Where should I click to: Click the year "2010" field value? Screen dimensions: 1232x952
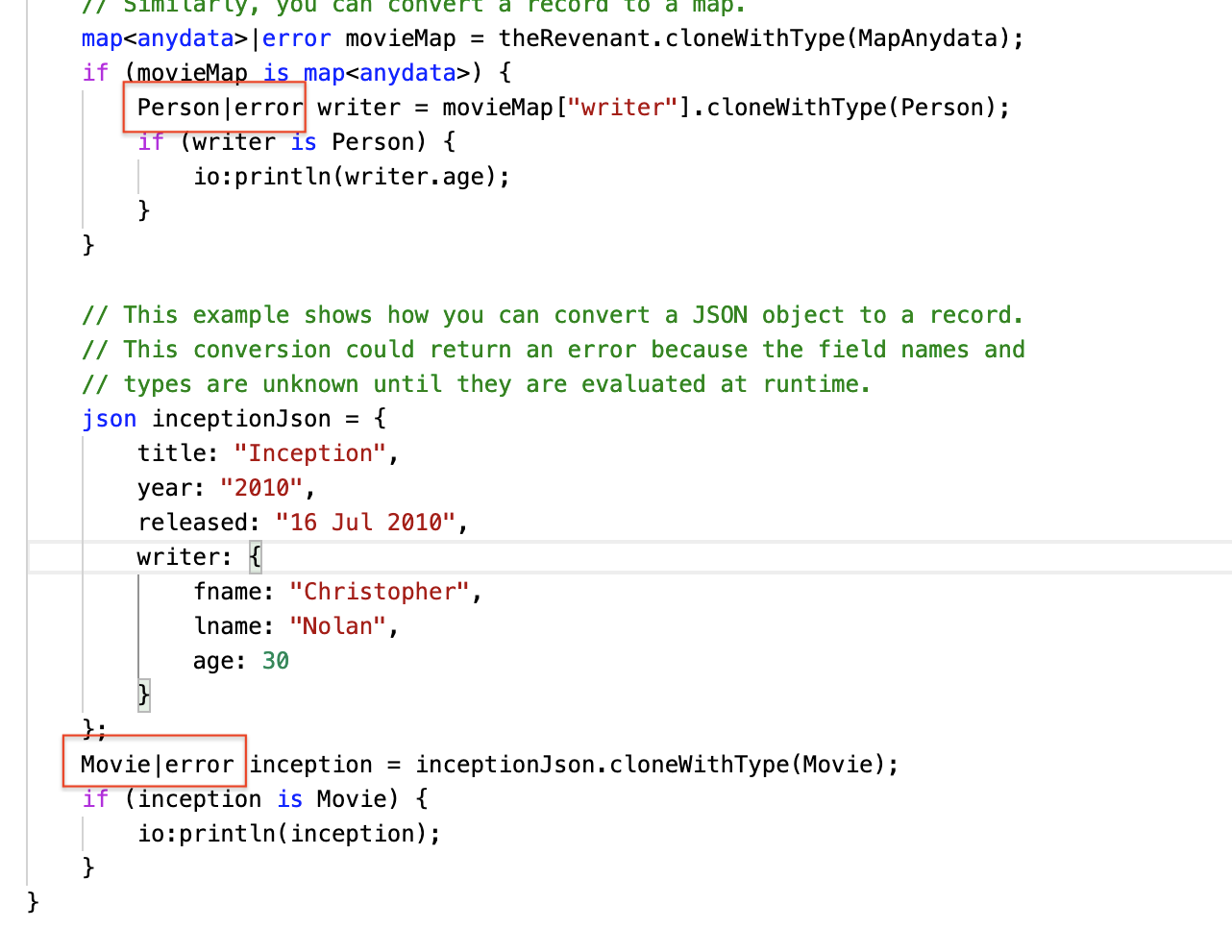(264, 487)
